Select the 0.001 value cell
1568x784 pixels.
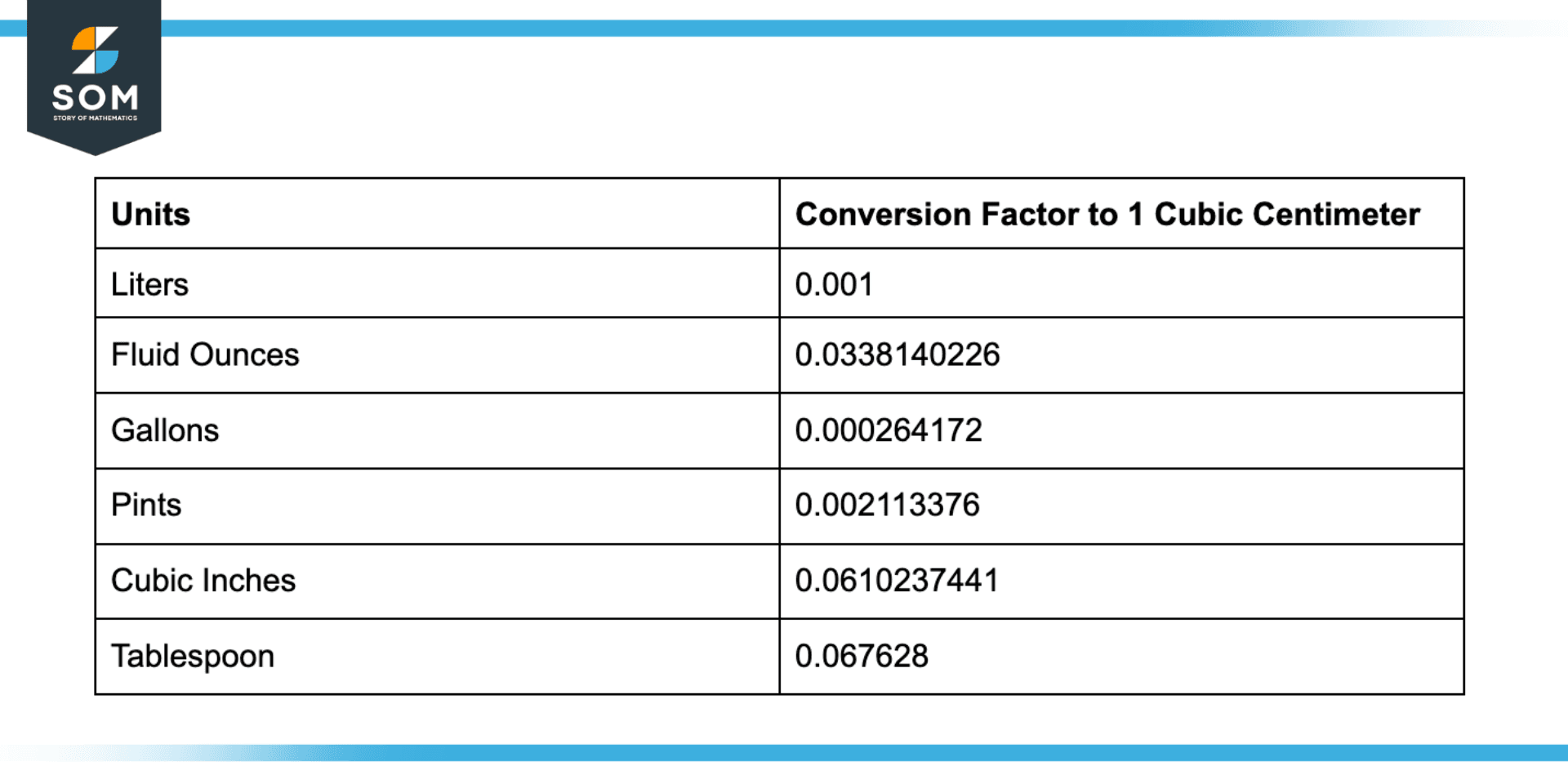[x=834, y=284]
